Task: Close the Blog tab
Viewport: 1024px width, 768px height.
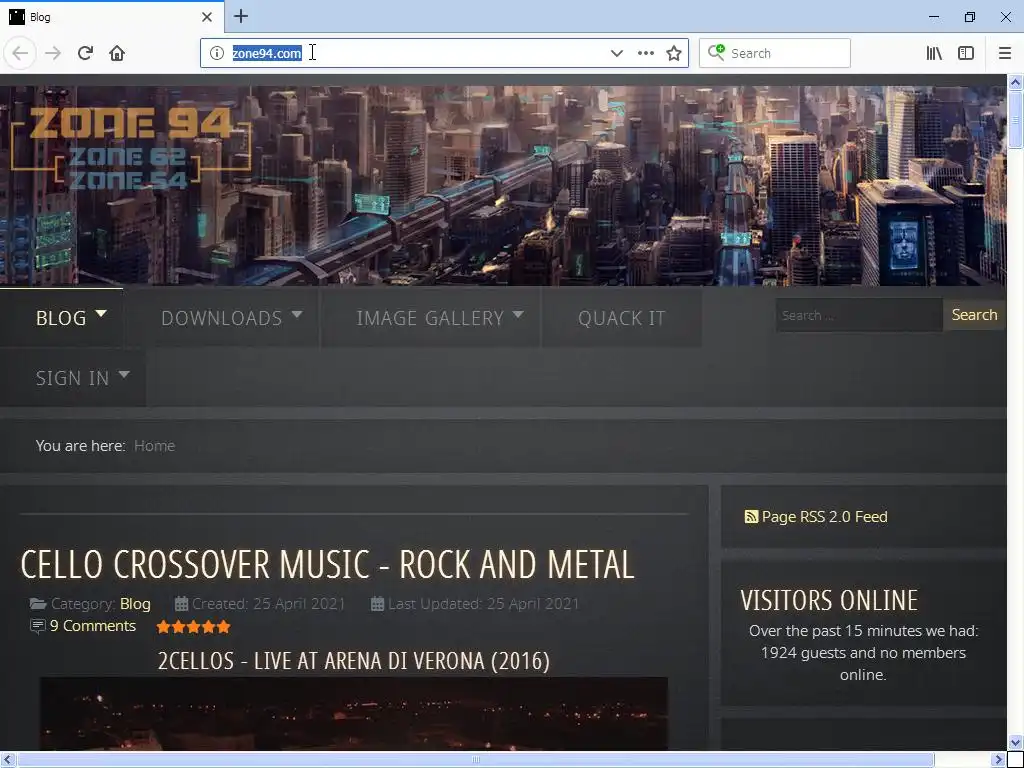Action: pyautogui.click(x=207, y=17)
